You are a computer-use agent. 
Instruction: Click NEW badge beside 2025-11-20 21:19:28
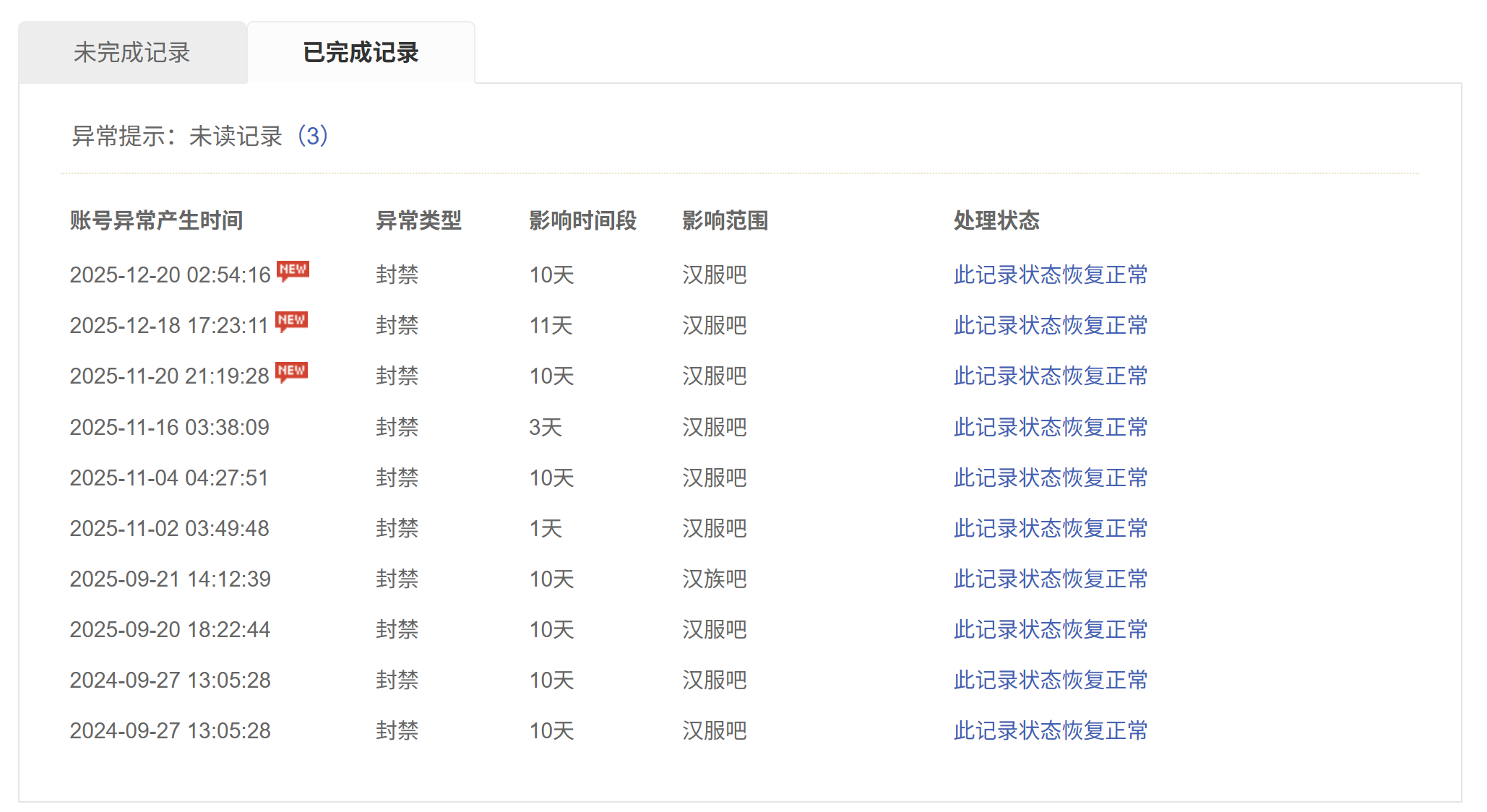click(292, 371)
